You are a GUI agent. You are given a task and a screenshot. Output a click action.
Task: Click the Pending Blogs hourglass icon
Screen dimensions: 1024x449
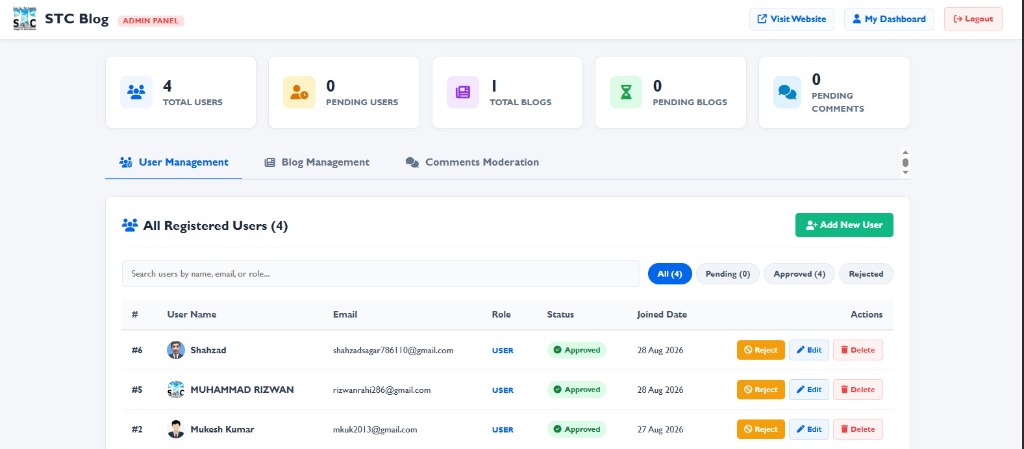(x=626, y=92)
